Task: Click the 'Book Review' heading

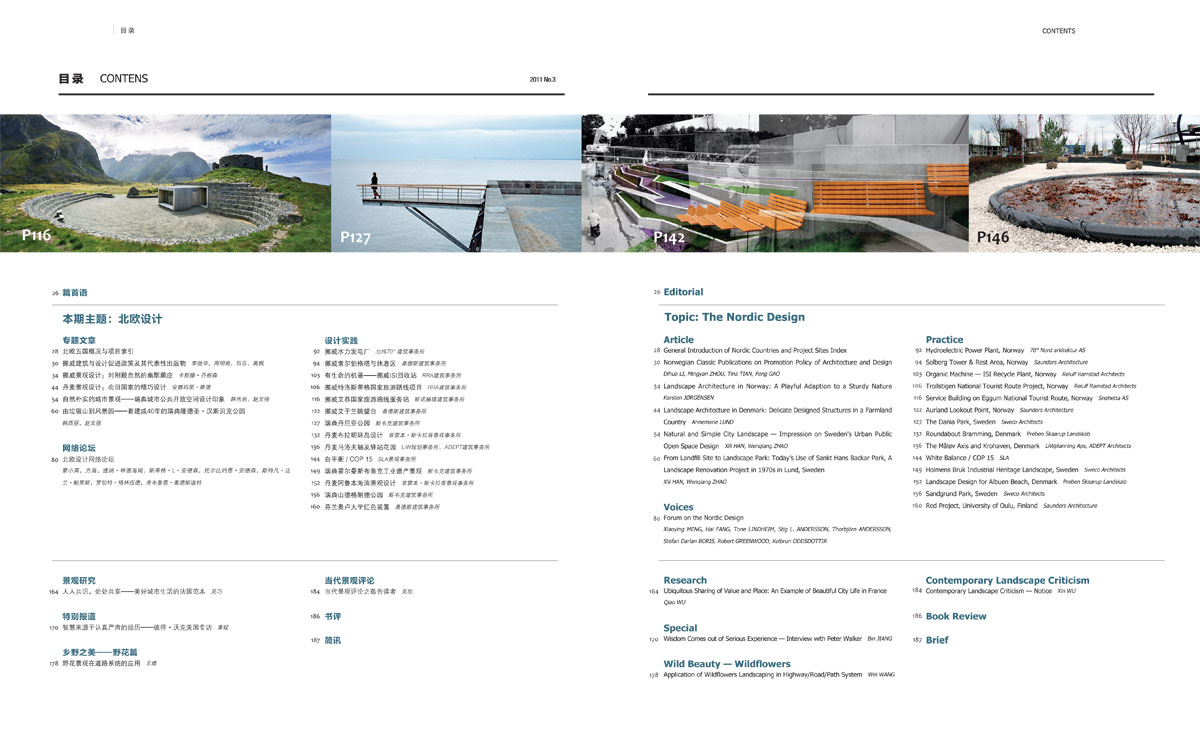Action: click(956, 616)
